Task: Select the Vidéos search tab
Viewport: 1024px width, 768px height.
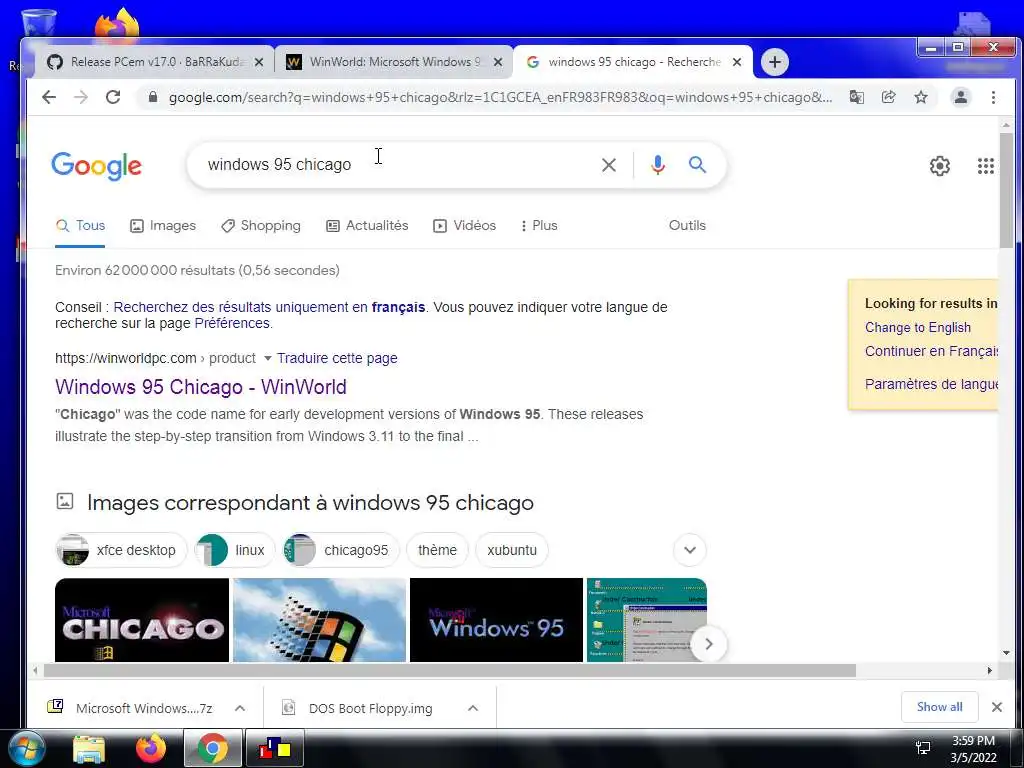Action: (x=465, y=226)
